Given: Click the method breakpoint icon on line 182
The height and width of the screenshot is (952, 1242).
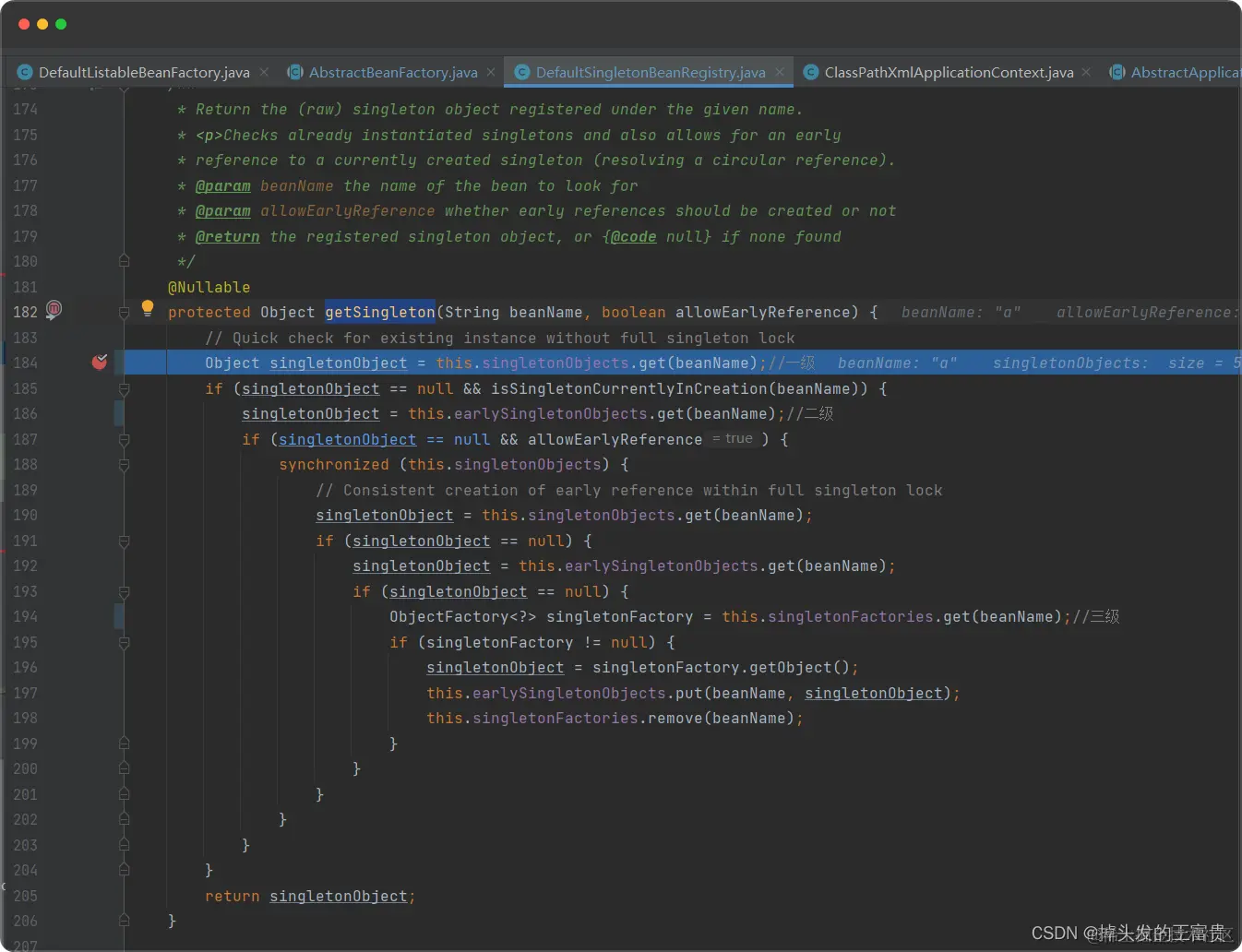Looking at the screenshot, I should [54, 310].
